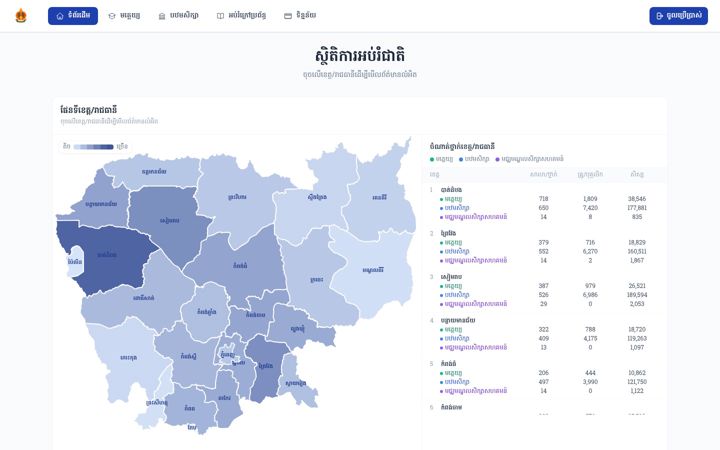The height and width of the screenshot is (450, 720).
Task: Select Preah Sihanouk province on the map
Action: tap(157, 403)
